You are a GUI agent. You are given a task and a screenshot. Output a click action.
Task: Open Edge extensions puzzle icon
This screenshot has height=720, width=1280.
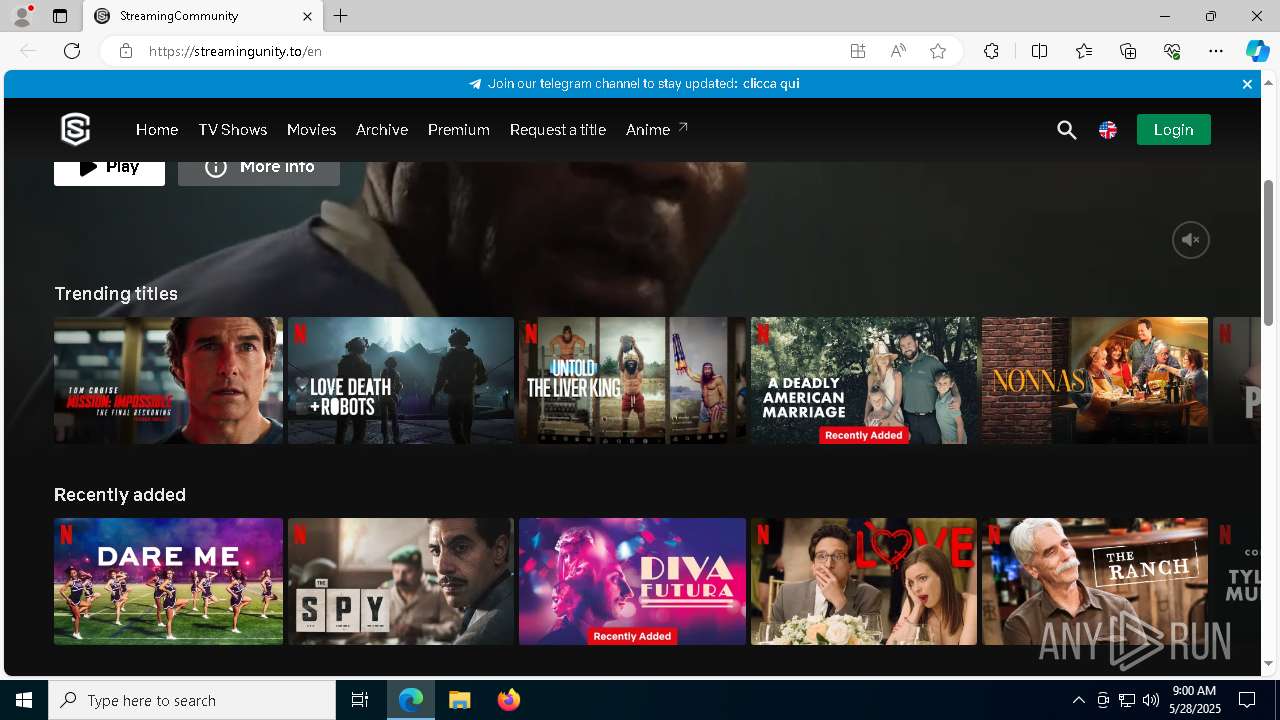coord(991,51)
